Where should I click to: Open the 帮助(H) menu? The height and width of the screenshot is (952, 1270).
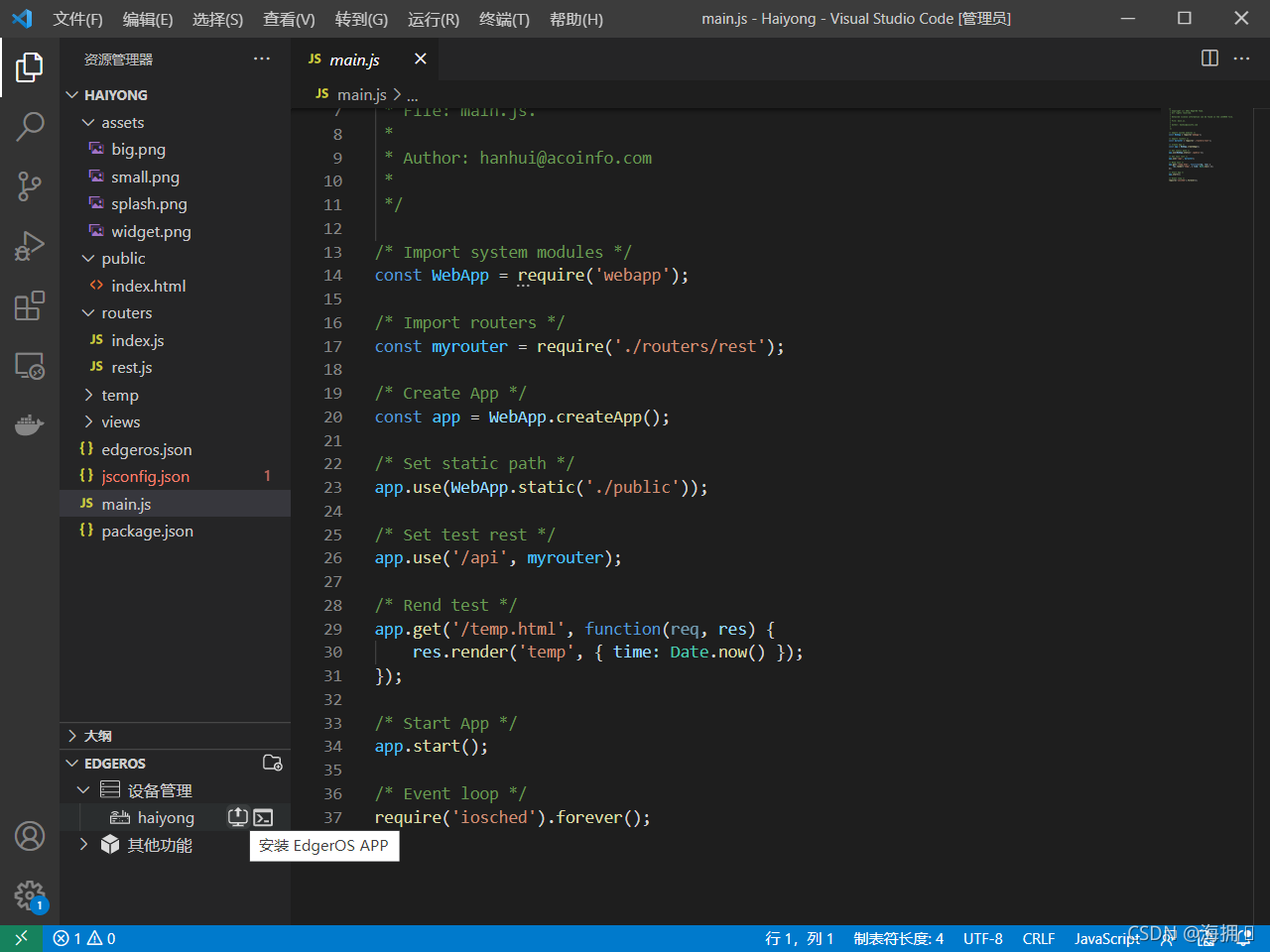[576, 19]
